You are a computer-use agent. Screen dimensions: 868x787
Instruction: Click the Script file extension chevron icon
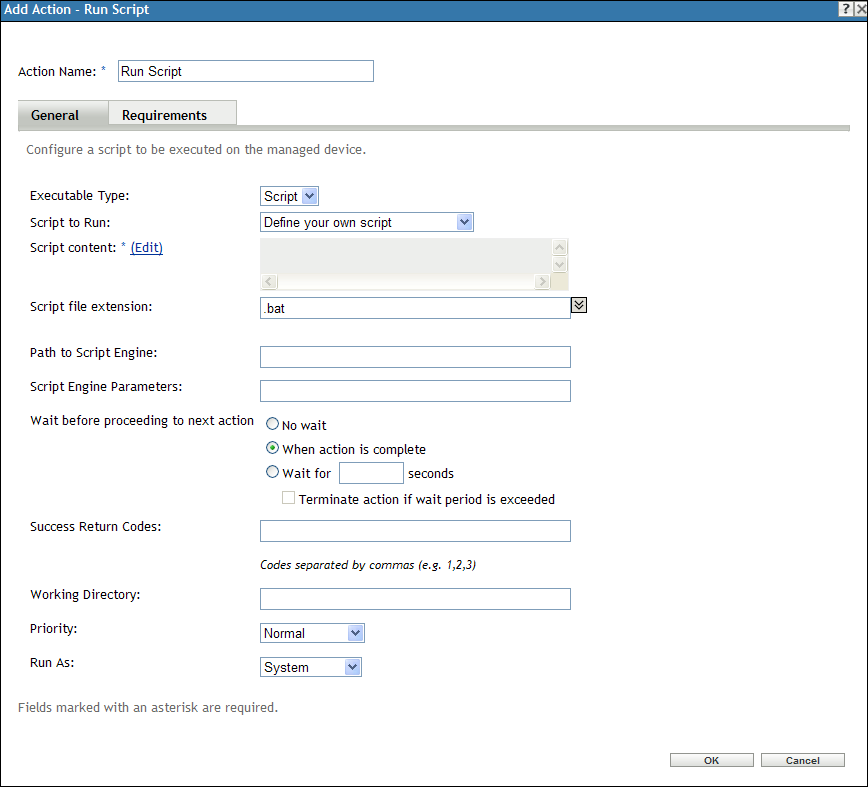point(578,304)
